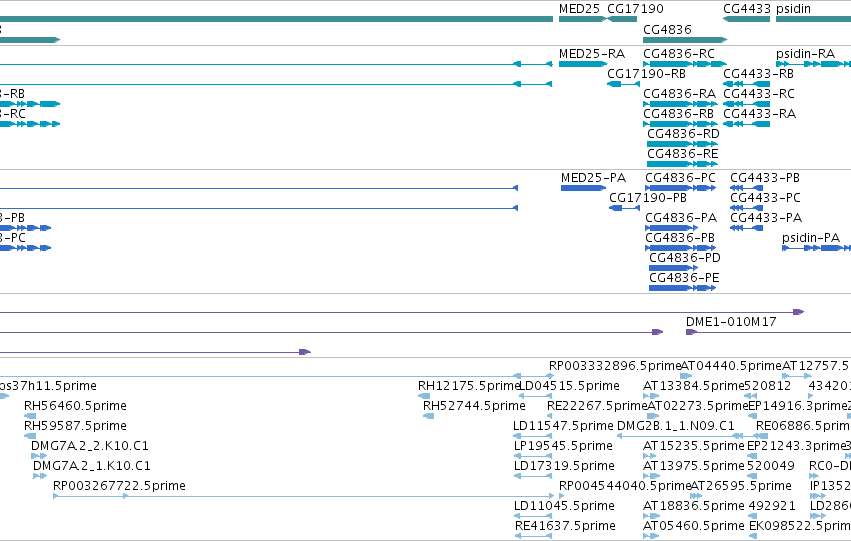Screen dimensions: 851x541
Task: Select the DMG2B.1_1.N09.C1 label
Action: [676, 427]
